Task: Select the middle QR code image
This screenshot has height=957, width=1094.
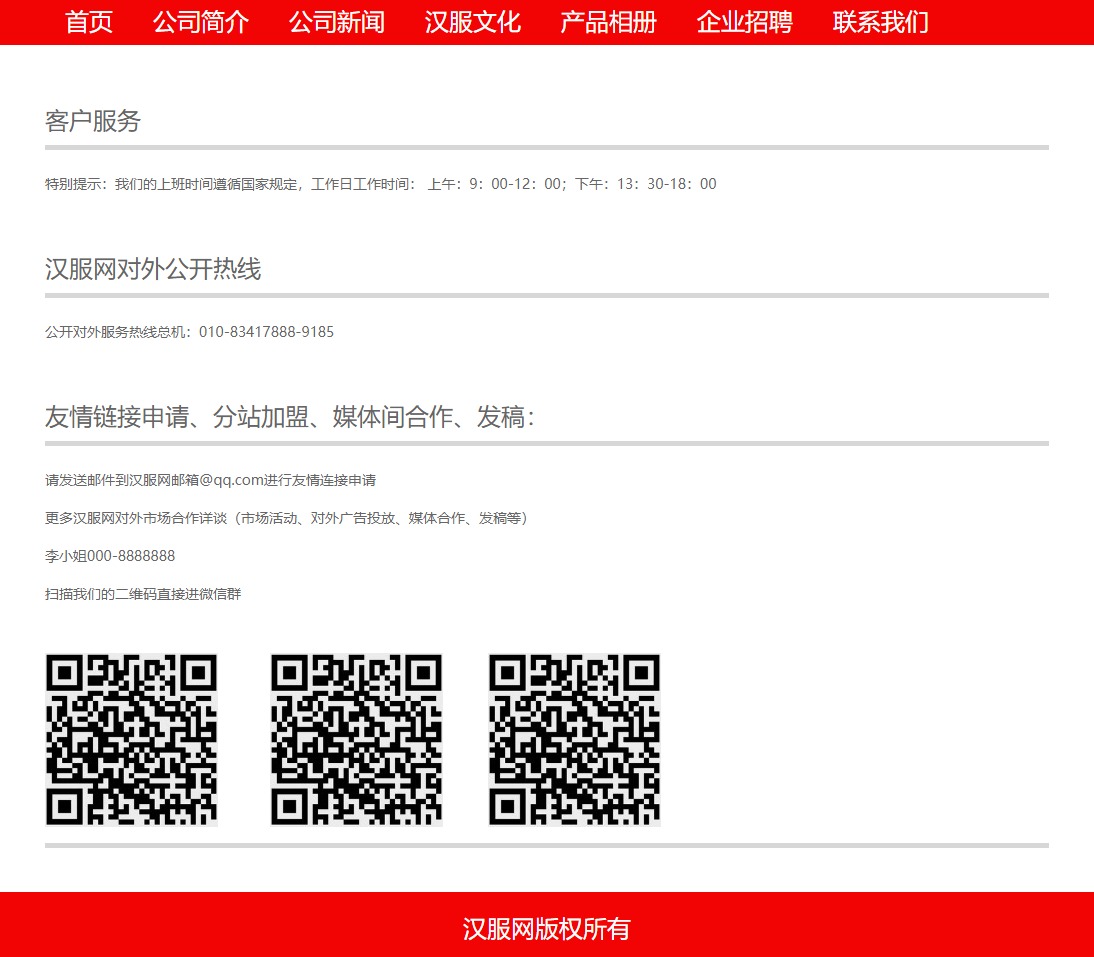Action: tap(356, 740)
